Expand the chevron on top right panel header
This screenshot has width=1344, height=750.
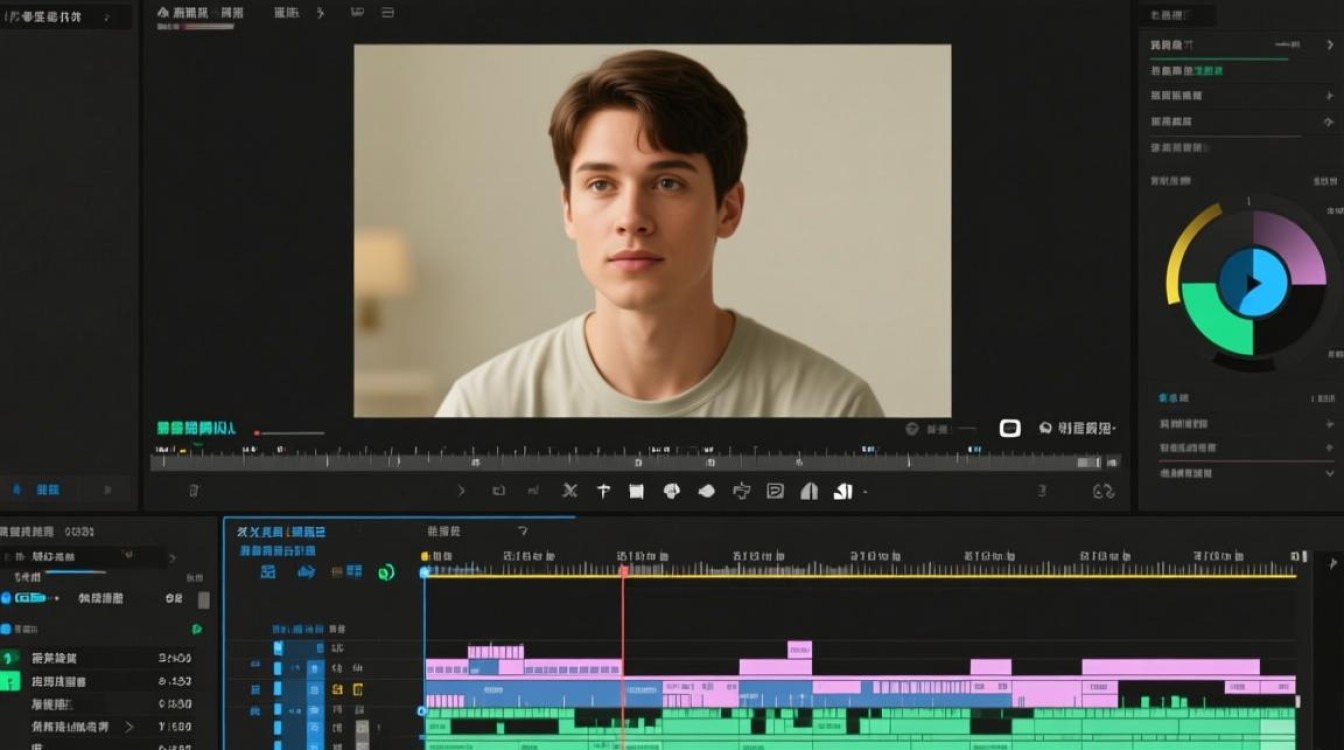[1329, 45]
